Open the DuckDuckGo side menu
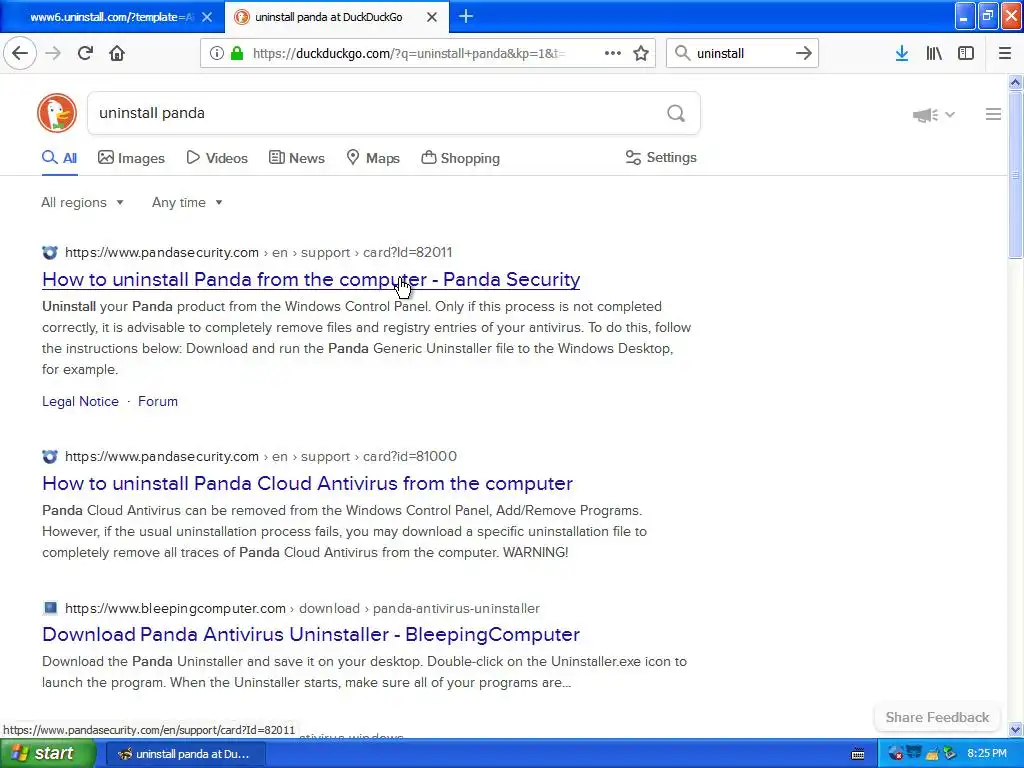 pyautogui.click(x=993, y=114)
